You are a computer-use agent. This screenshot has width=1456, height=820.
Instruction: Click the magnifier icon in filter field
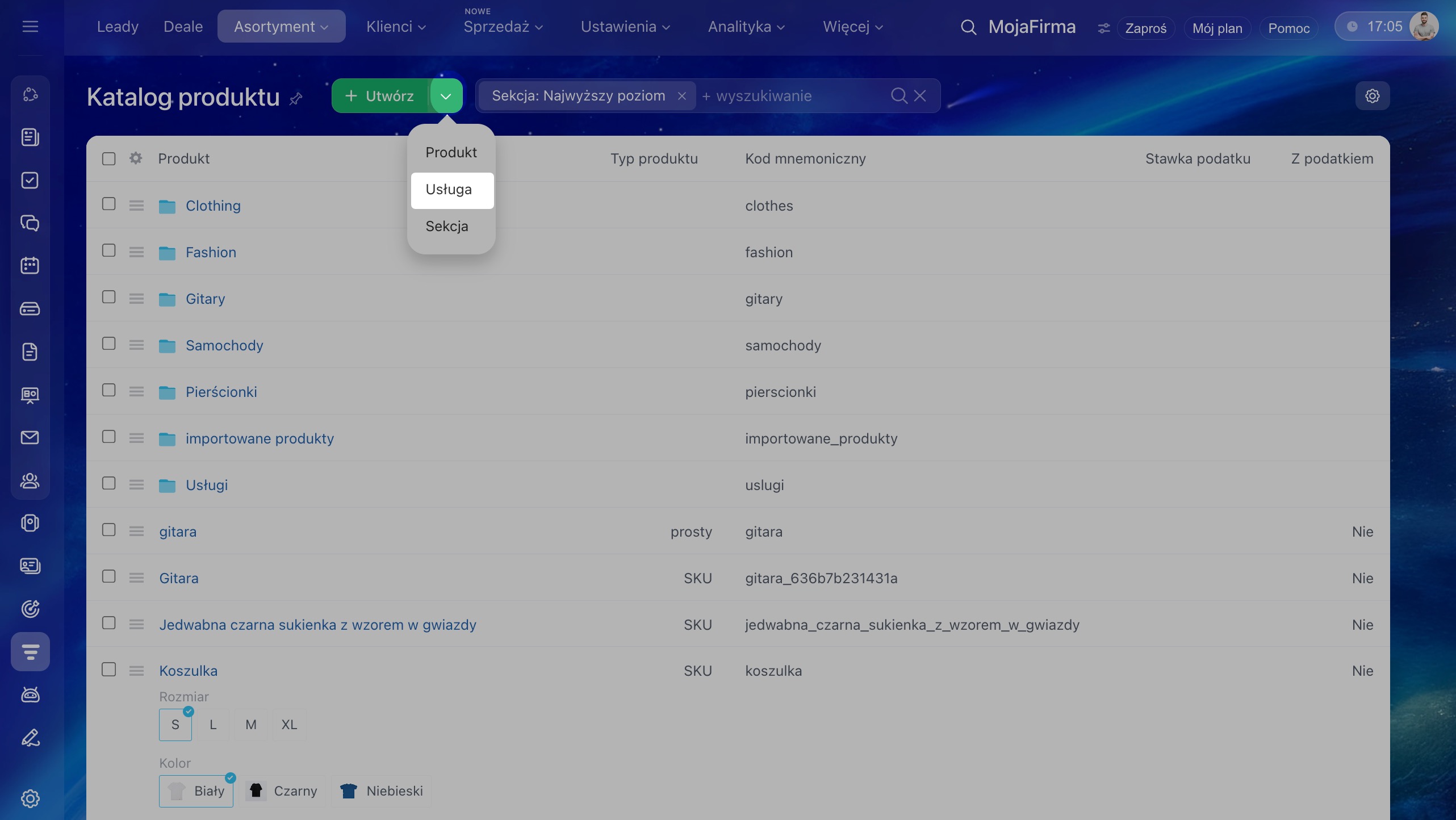click(898, 96)
